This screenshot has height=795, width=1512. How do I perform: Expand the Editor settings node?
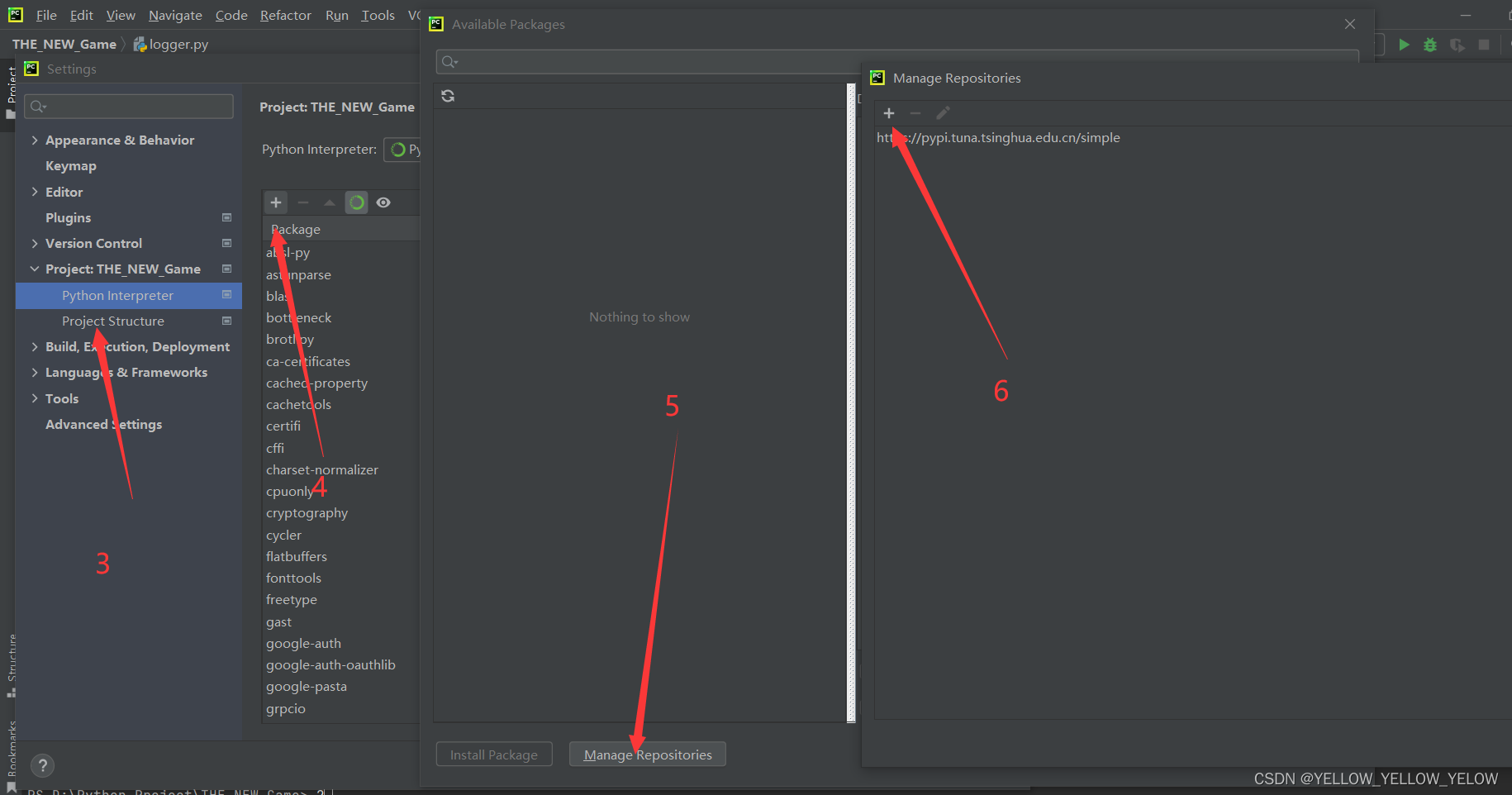point(35,192)
